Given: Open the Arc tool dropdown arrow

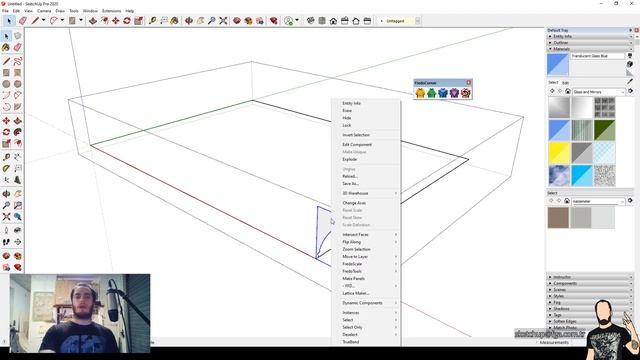Looking at the screenshot, I should 62,20.
